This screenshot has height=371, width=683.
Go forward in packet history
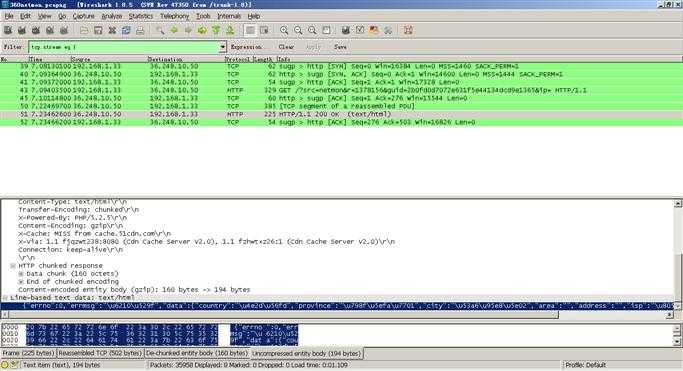tap(188, 30)
